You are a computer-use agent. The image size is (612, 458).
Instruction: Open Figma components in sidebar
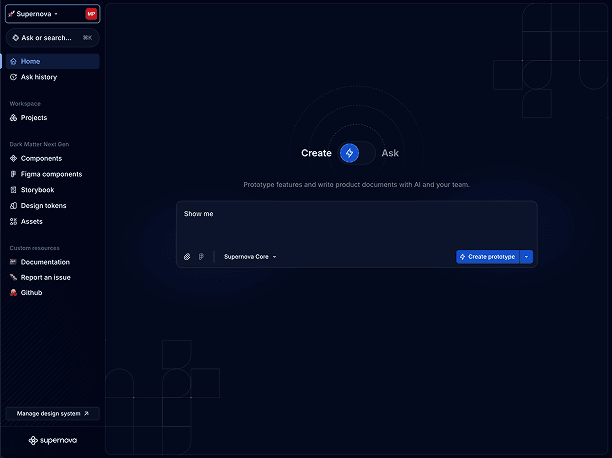pyautogui.click(x=51, y=174)
